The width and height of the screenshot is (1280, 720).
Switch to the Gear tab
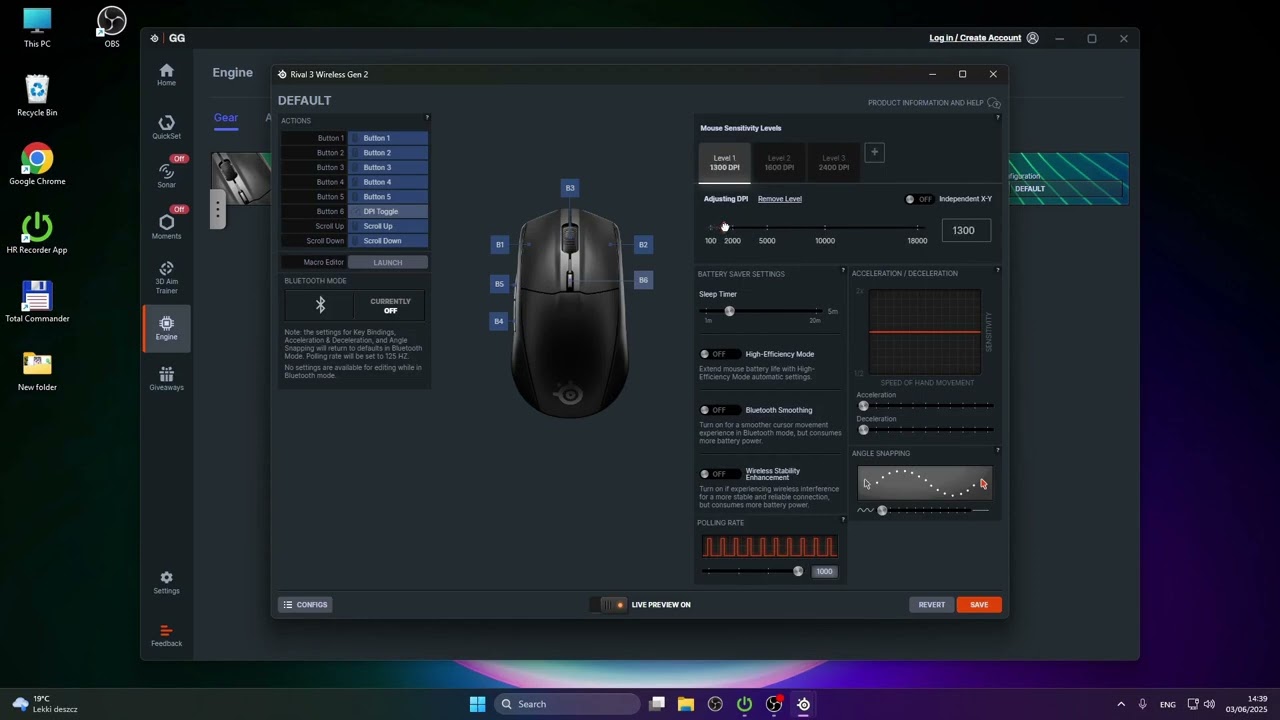(x=225, y=118)
